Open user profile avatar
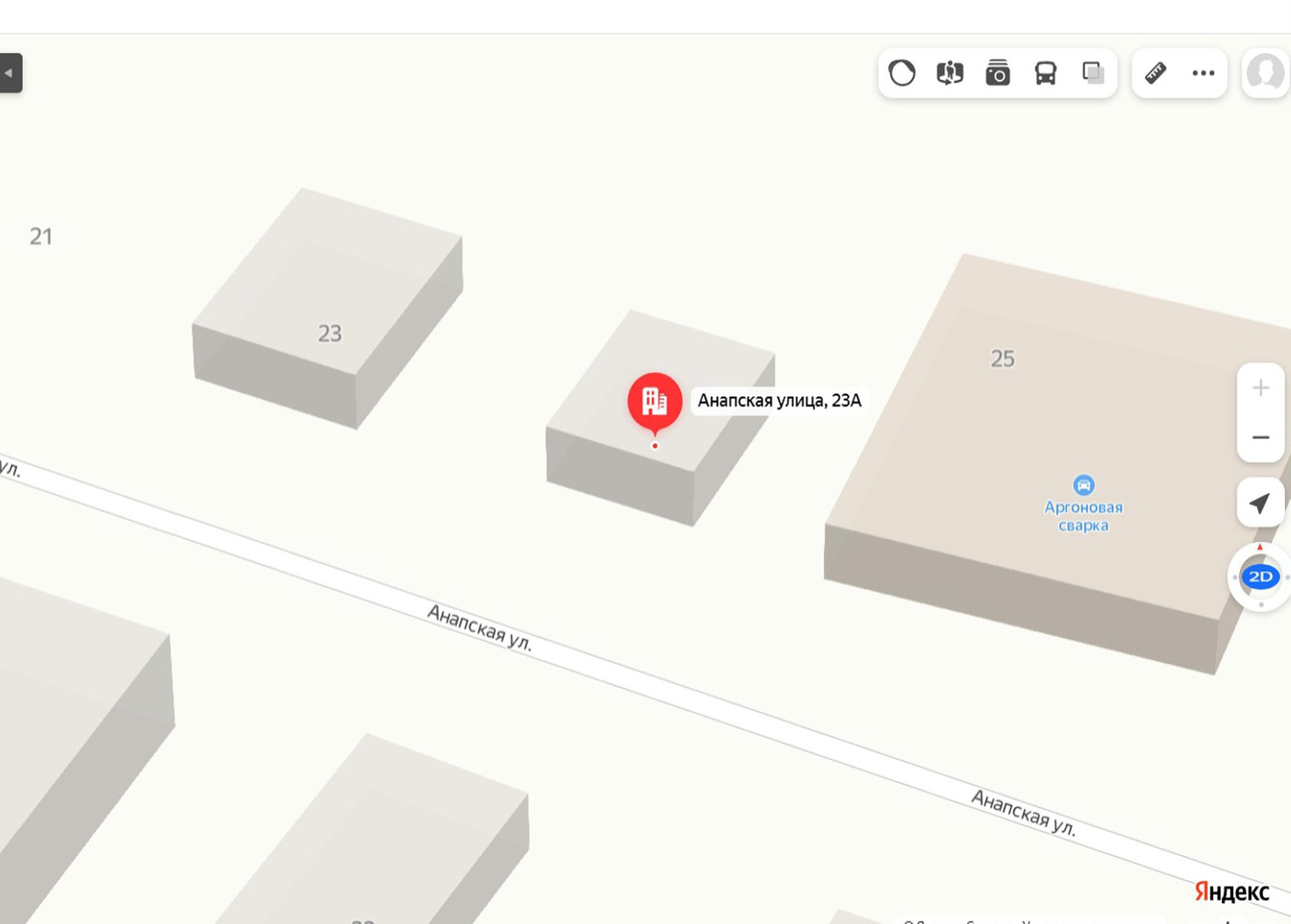The width and height of the screenshot is (1291, 924). tap(1265, 73)
